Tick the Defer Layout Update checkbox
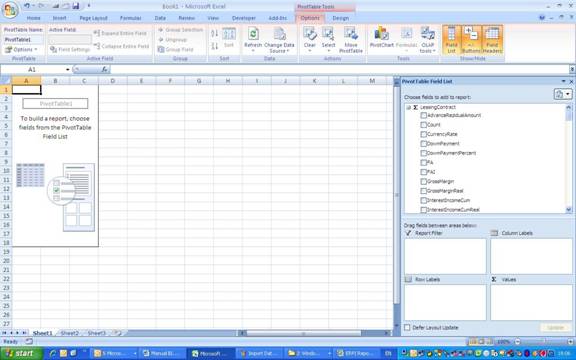 pyautogui.click(x=407, y=327)
